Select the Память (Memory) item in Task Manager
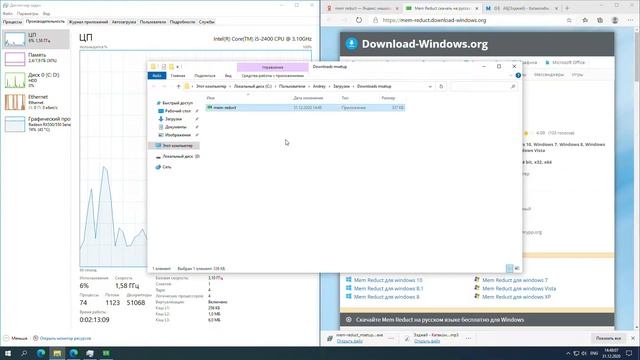 click(x=36, y=58)
